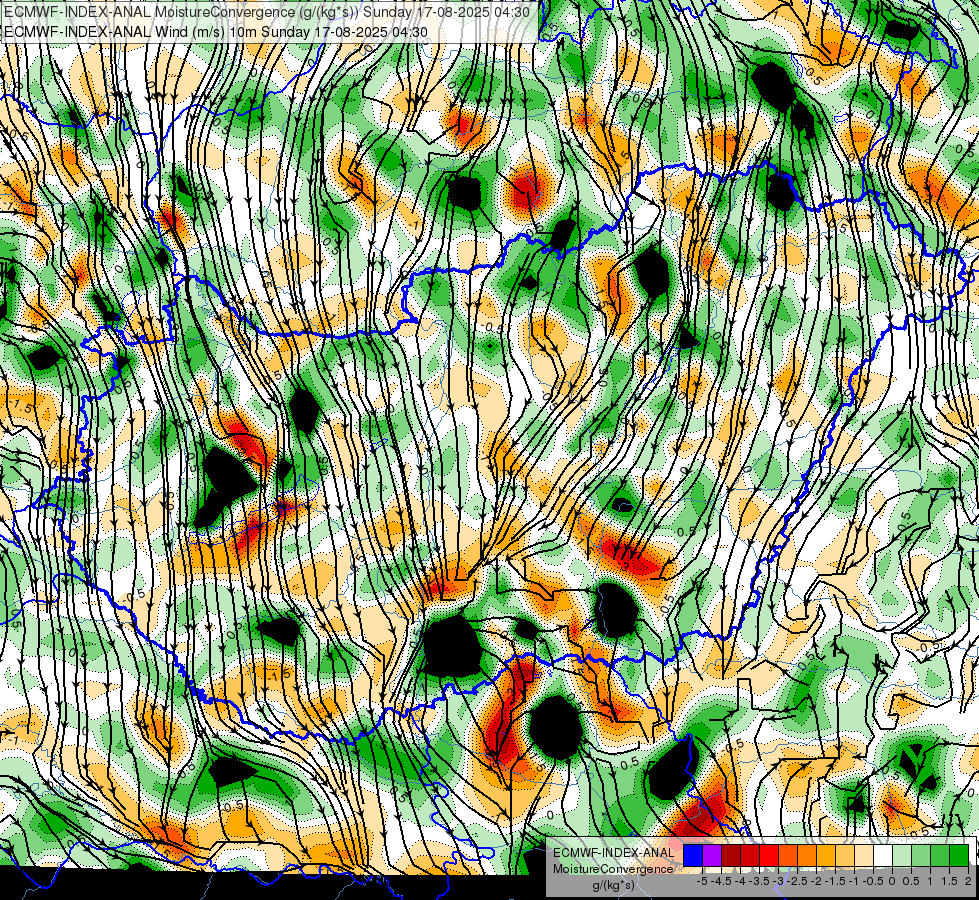Click the g/(kg*s) unit label in legend
The width and height of the screenshot is (979, 900).
point(613,886)
